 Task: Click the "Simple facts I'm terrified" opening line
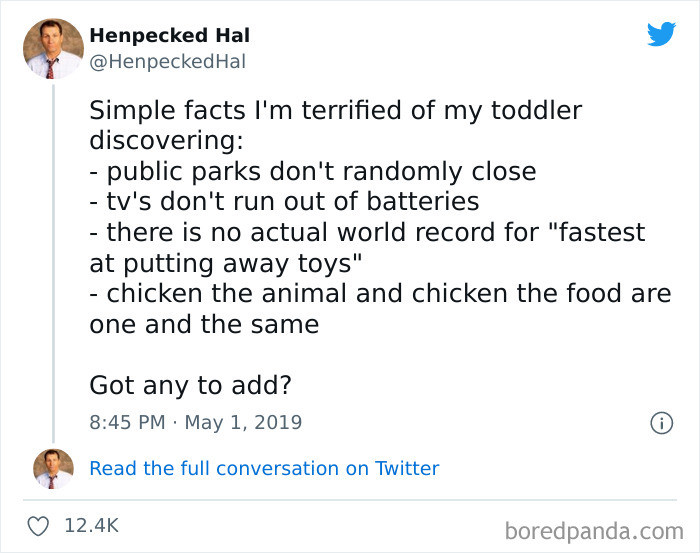coord(336,110)
